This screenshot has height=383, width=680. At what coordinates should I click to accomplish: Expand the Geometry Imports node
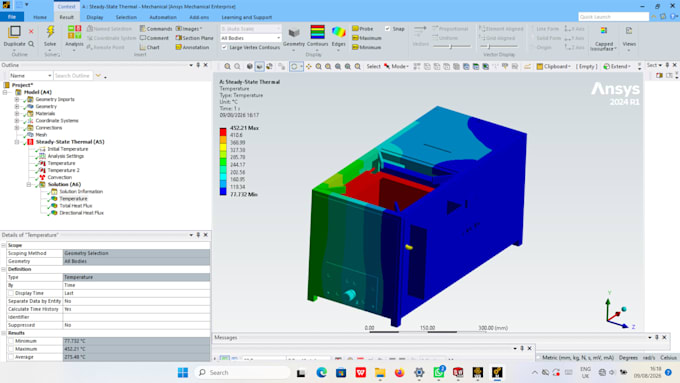coord(17,99)
